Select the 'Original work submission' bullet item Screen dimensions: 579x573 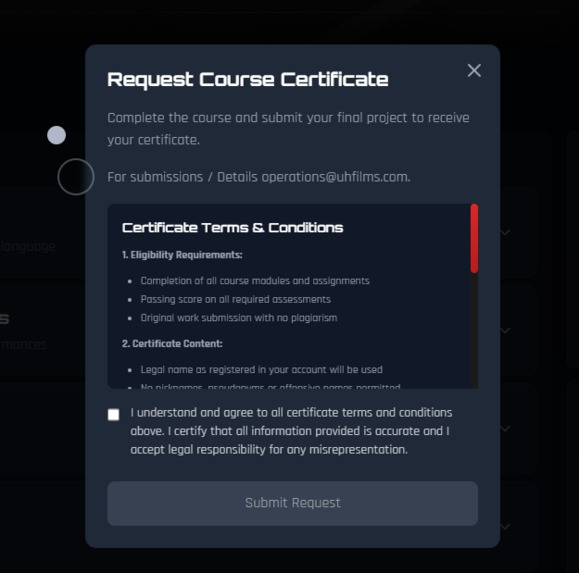[x=239, y=318]
